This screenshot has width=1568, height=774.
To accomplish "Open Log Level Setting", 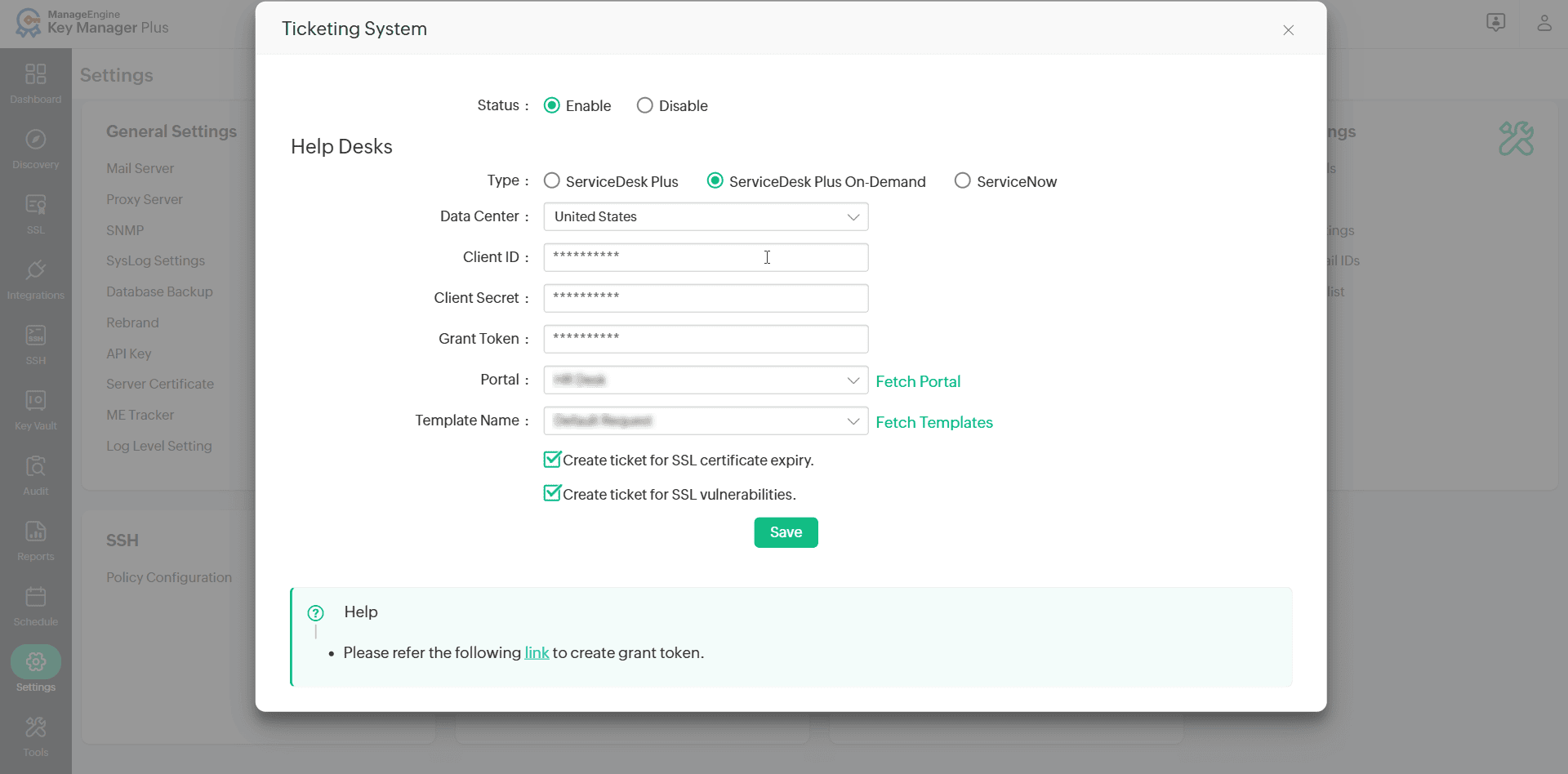I will pos(159,446).
